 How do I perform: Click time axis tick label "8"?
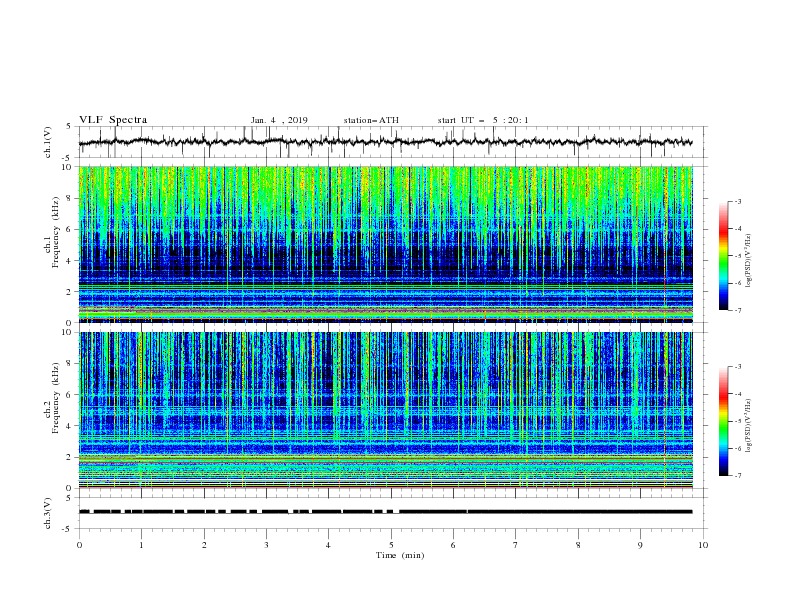578,545
